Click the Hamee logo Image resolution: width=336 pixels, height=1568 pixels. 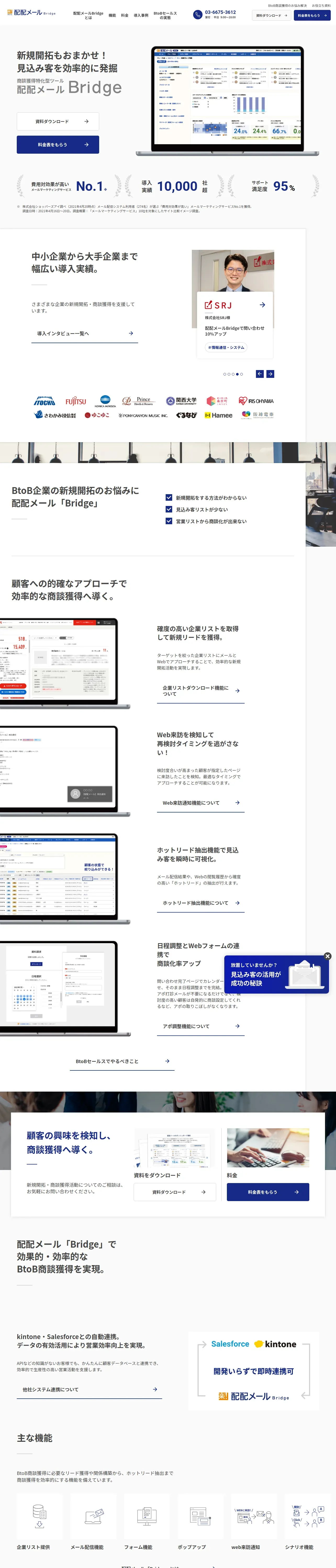point(218,415)
